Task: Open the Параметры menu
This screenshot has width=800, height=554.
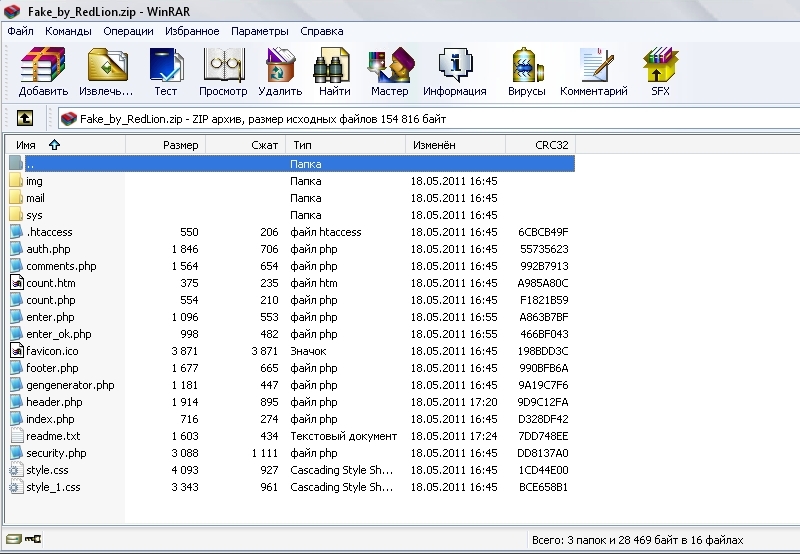Action: [x=260, y=31]
